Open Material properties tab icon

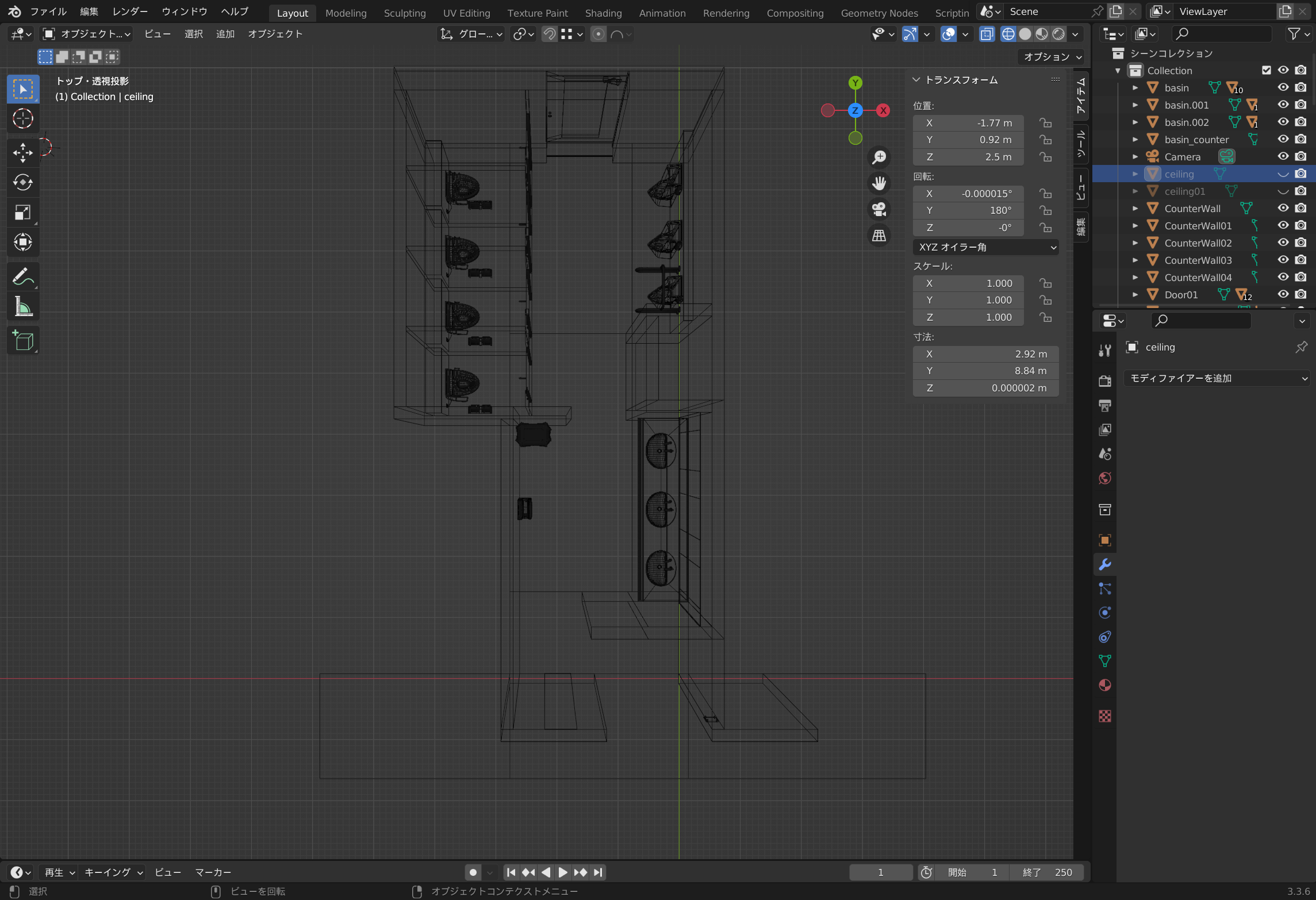pos(1104,685)
